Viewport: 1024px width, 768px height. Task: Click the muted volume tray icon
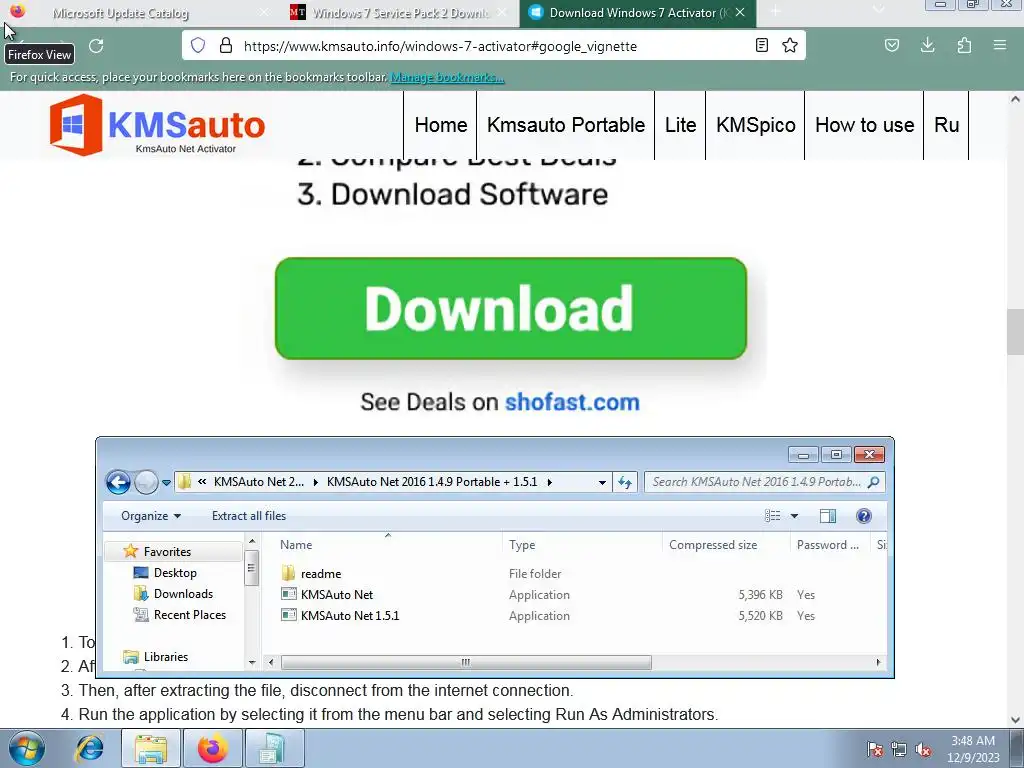923,749
